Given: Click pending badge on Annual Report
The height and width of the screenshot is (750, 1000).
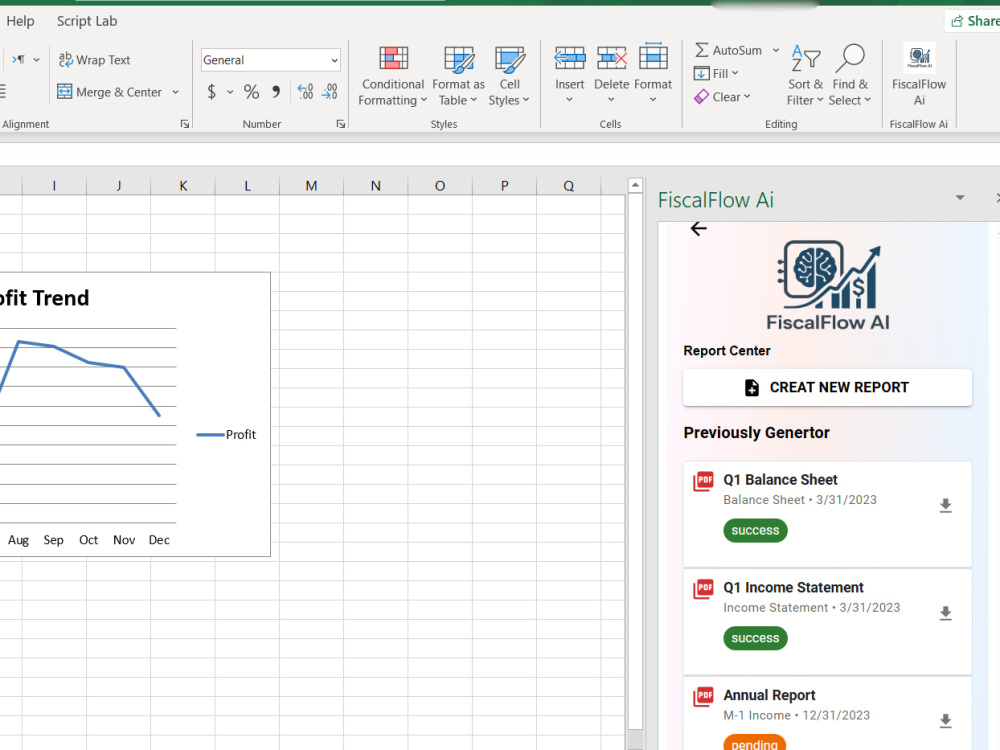Looking at the screenshot, I should click(x=754, y=744).
